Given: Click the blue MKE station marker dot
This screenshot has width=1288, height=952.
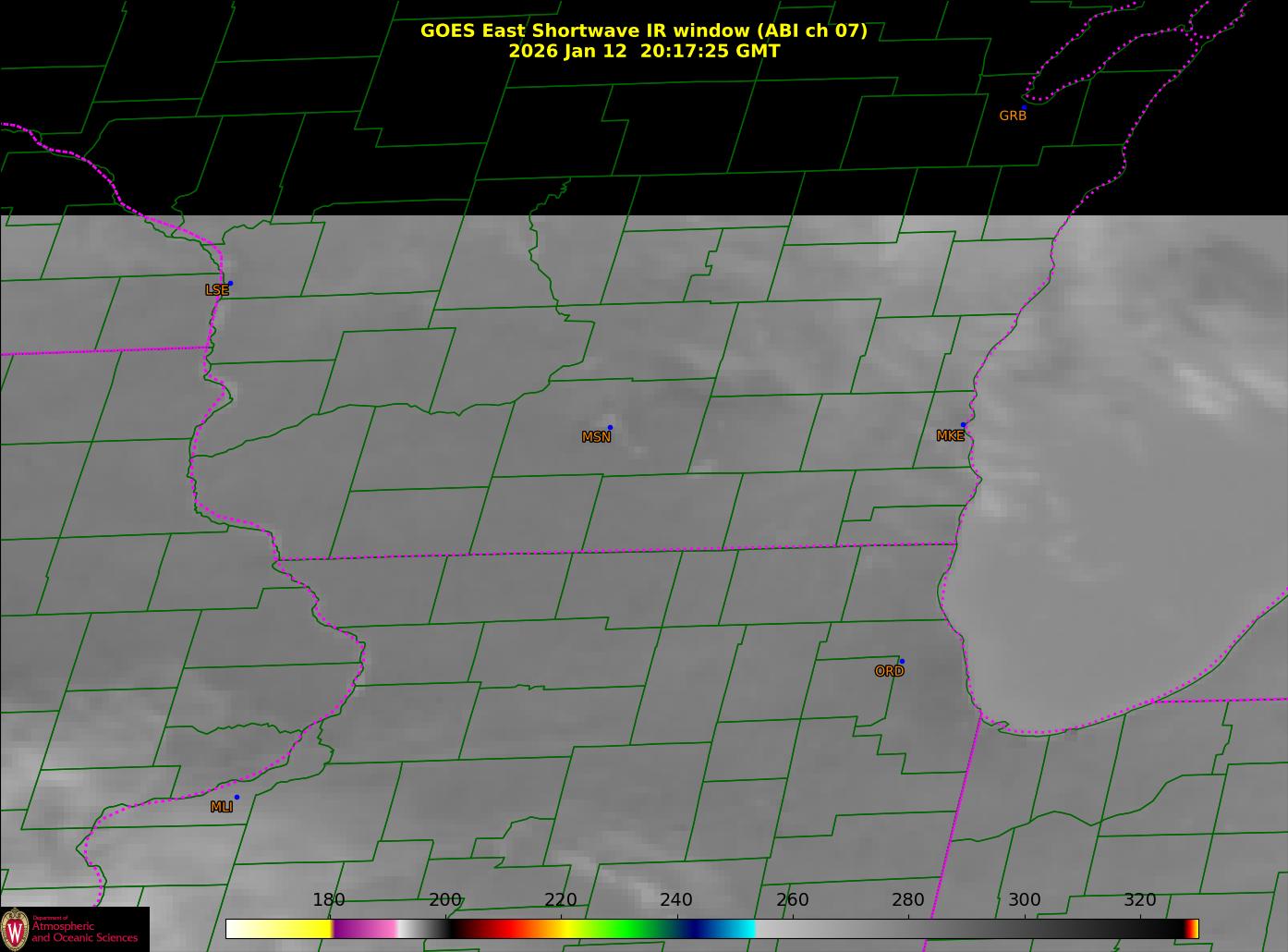Looking at the screenshot, I should coord(963,425).
